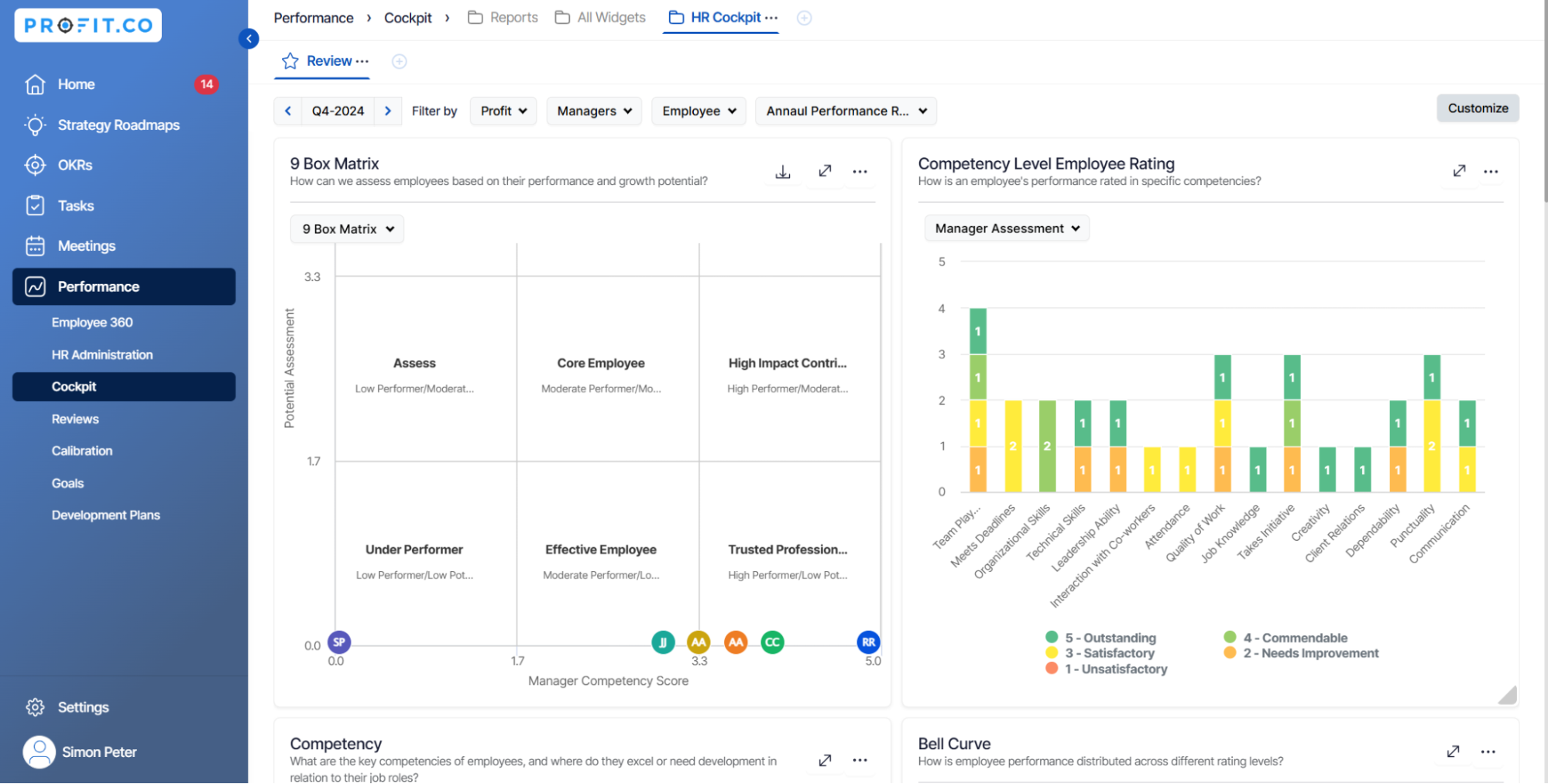Toggle 5 - Outstanding legend entry
This screenshot has height=784, width=1548.
(x=1100, y=638)
